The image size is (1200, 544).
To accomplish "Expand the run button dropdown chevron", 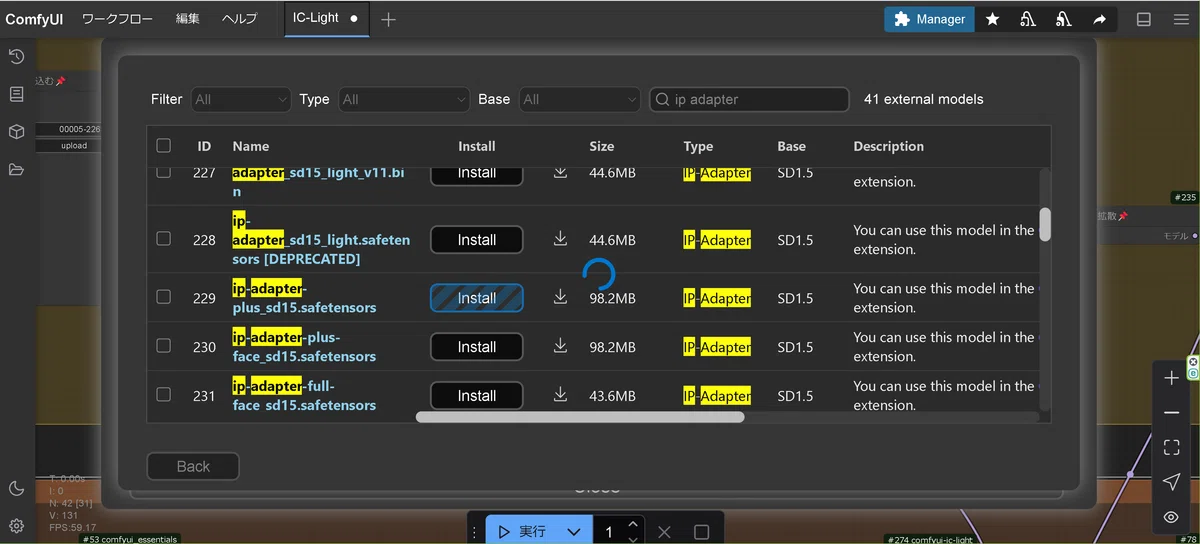I will [573, 532].
